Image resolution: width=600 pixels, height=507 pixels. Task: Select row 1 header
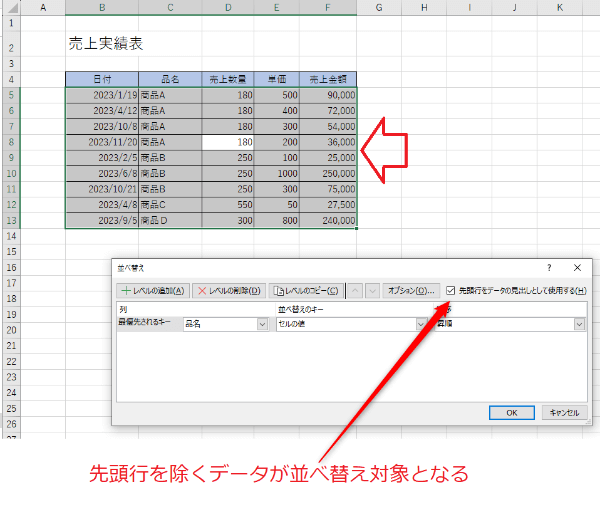[x=11, y=23]
